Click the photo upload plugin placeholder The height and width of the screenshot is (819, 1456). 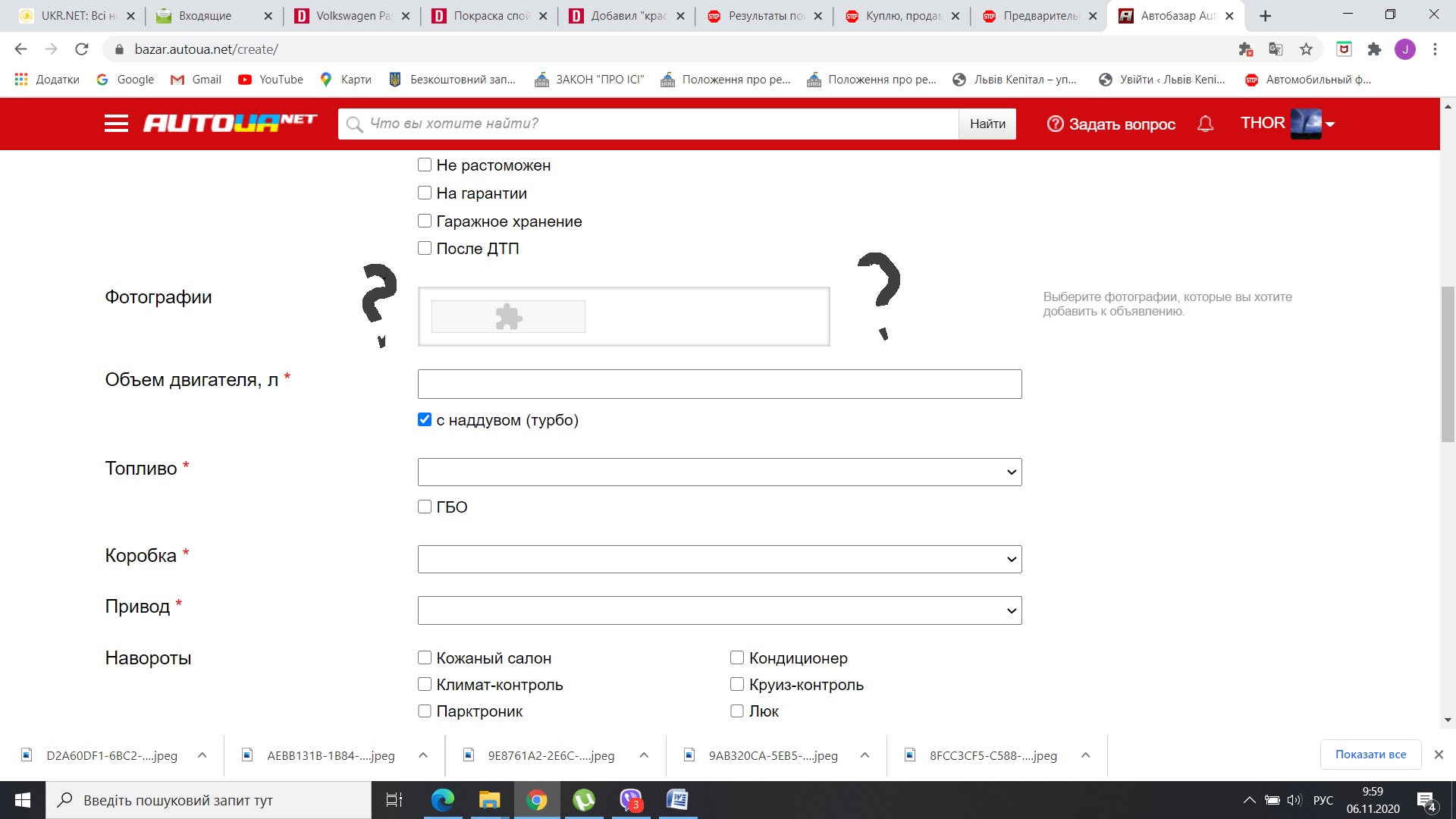(508, 317)
